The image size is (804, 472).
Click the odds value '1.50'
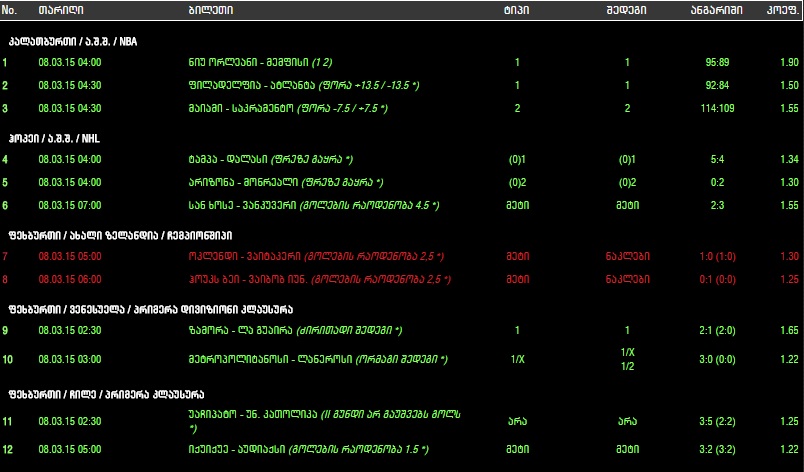pos(789,85)
